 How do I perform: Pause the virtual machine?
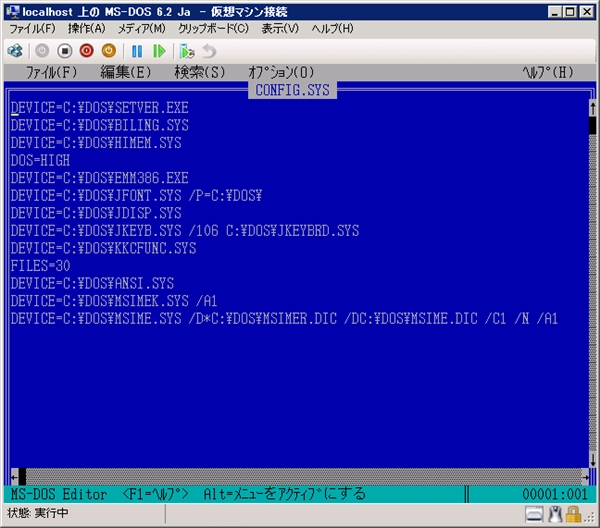[x=137, y=51]
